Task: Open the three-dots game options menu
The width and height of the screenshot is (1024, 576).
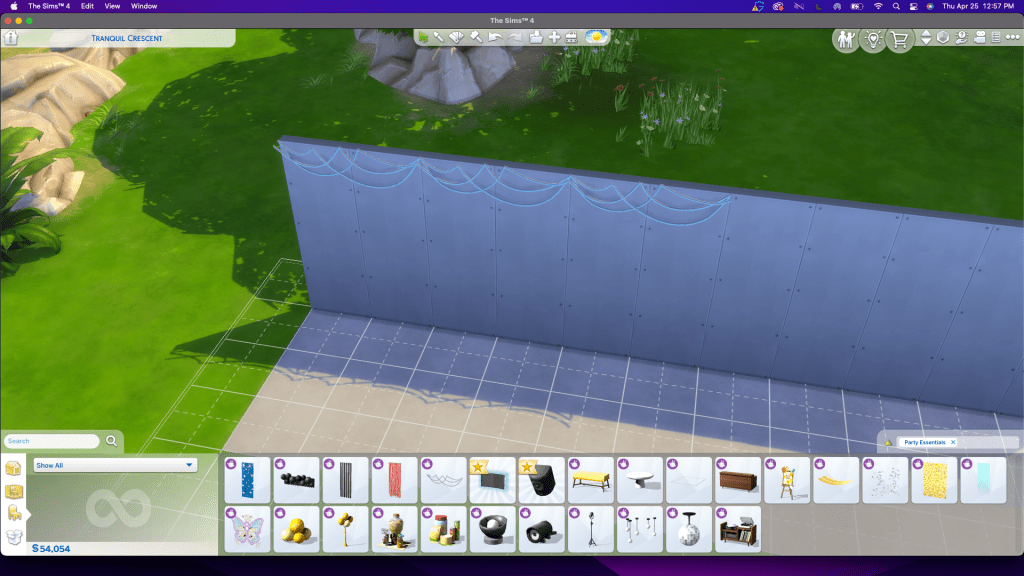Action: (x=1011, y=38)
